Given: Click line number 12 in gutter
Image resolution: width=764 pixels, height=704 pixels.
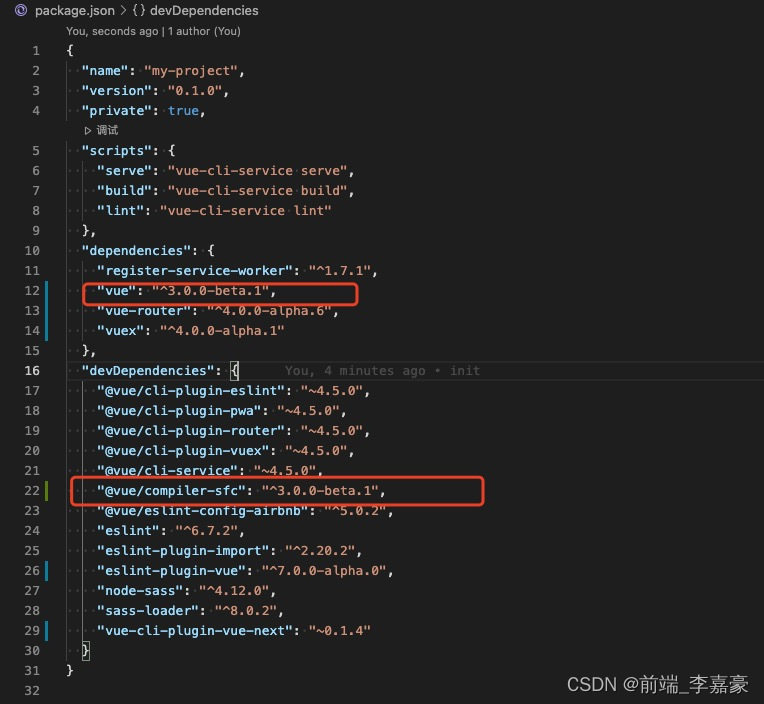Looking at the screenshot, I should pyautogui.click(x=32, y=291).
